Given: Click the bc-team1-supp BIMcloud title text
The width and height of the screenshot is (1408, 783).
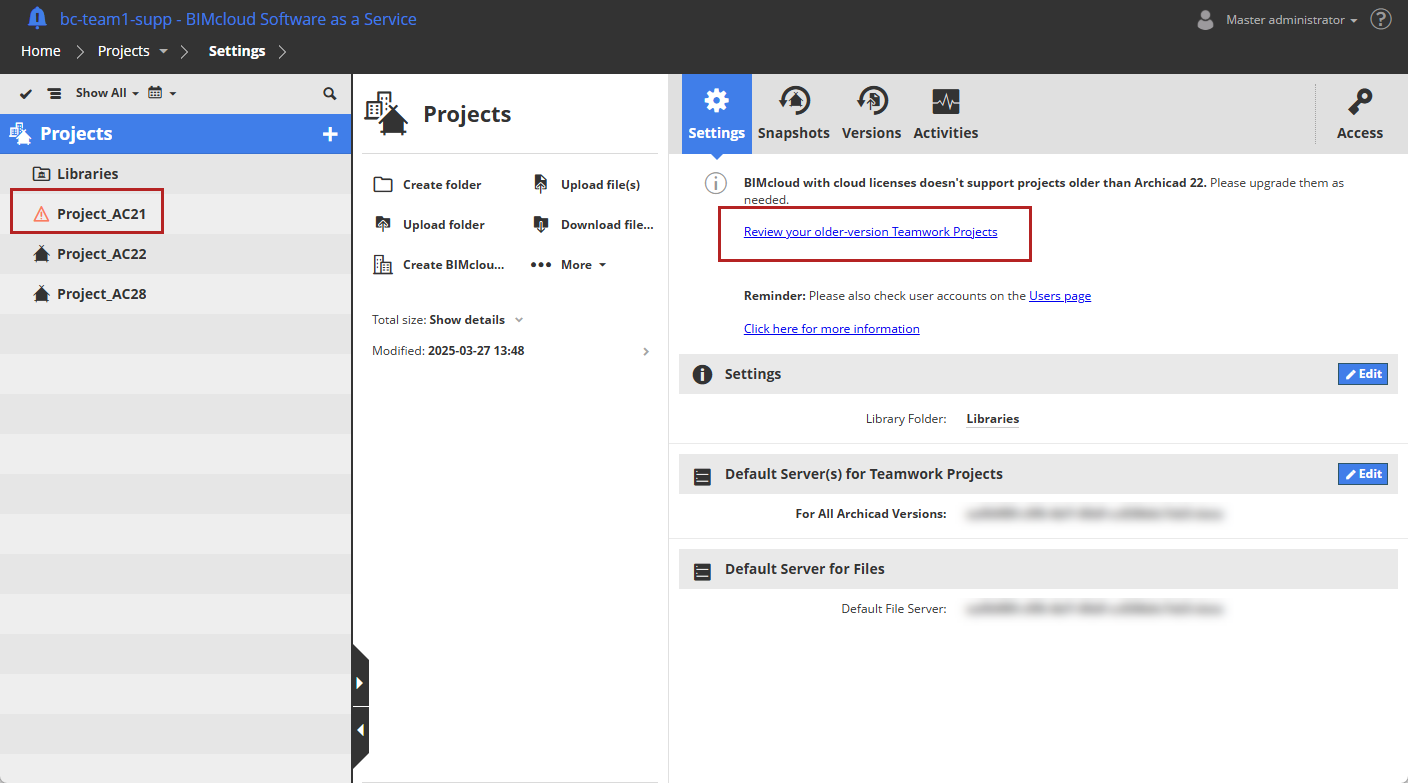Looking at the screenshot, I should pyautogui.click(x=239, y=19).
